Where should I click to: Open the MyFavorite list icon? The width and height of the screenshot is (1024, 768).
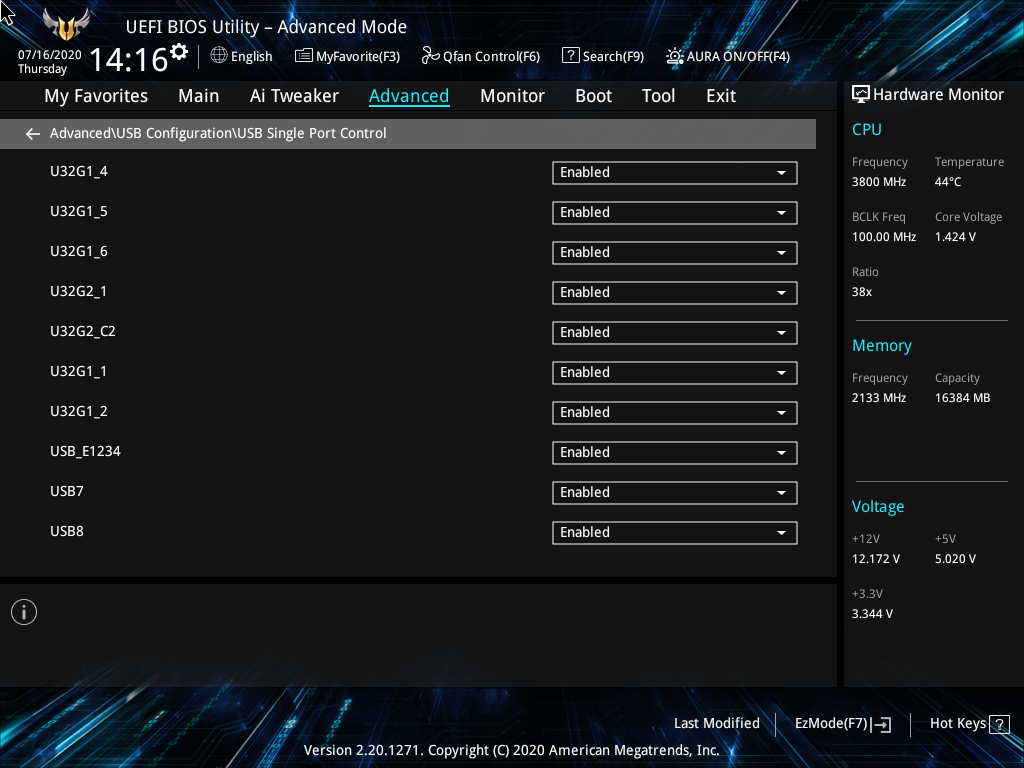(x=303, y=56)
